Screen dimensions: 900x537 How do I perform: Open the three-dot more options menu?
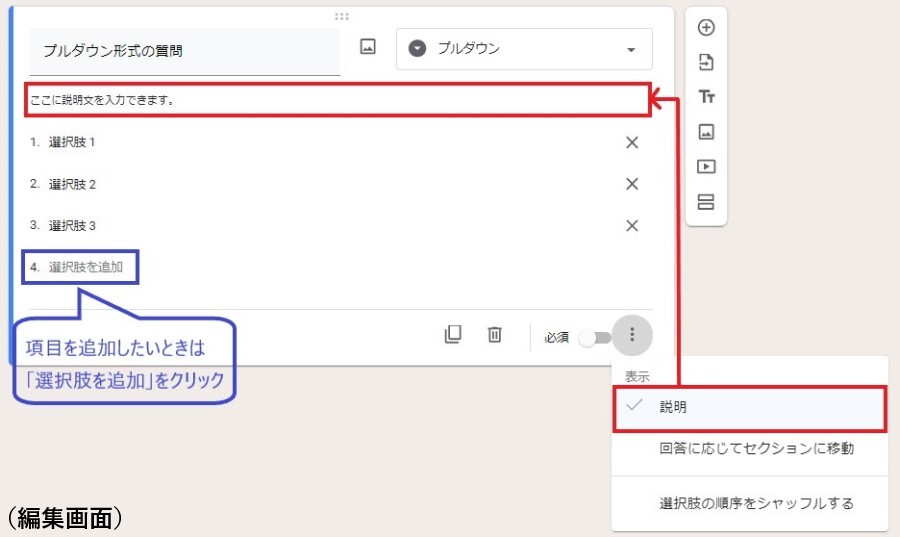(x=632, y=335)
